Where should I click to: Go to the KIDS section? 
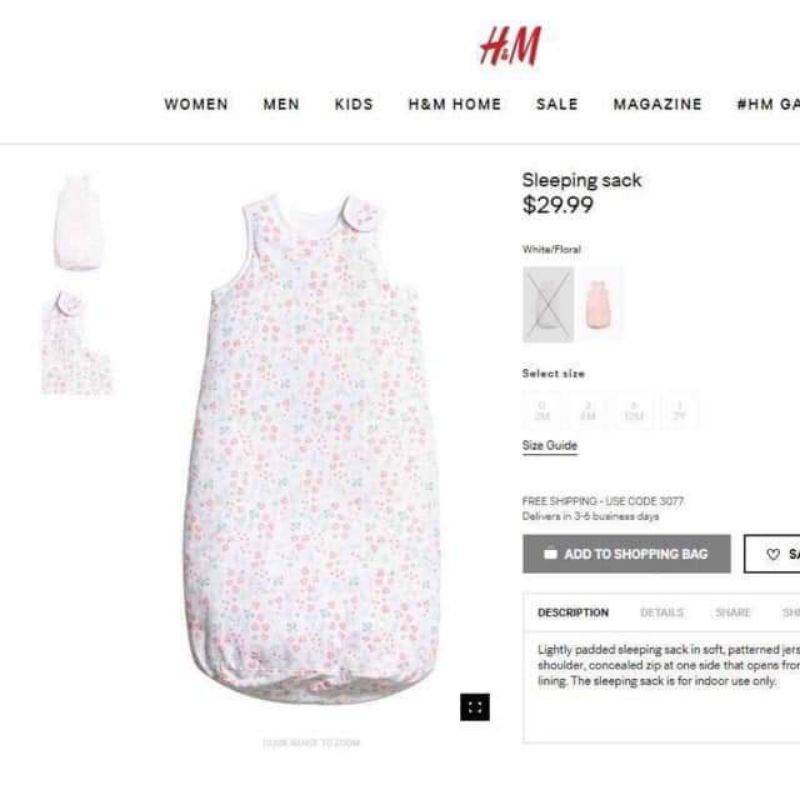[x=354, y=104]
